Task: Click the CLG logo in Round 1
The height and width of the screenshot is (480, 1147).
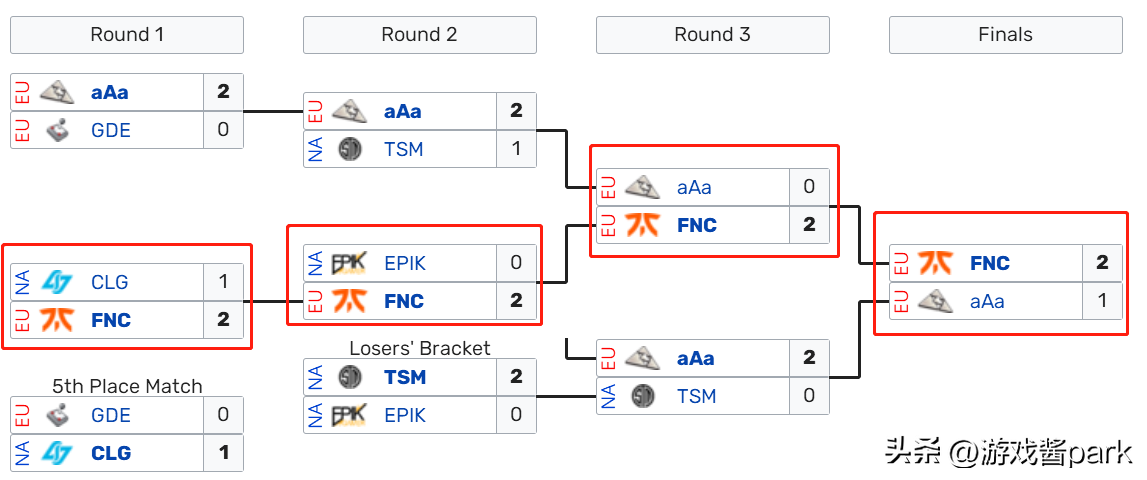Action: coord(57,282)
